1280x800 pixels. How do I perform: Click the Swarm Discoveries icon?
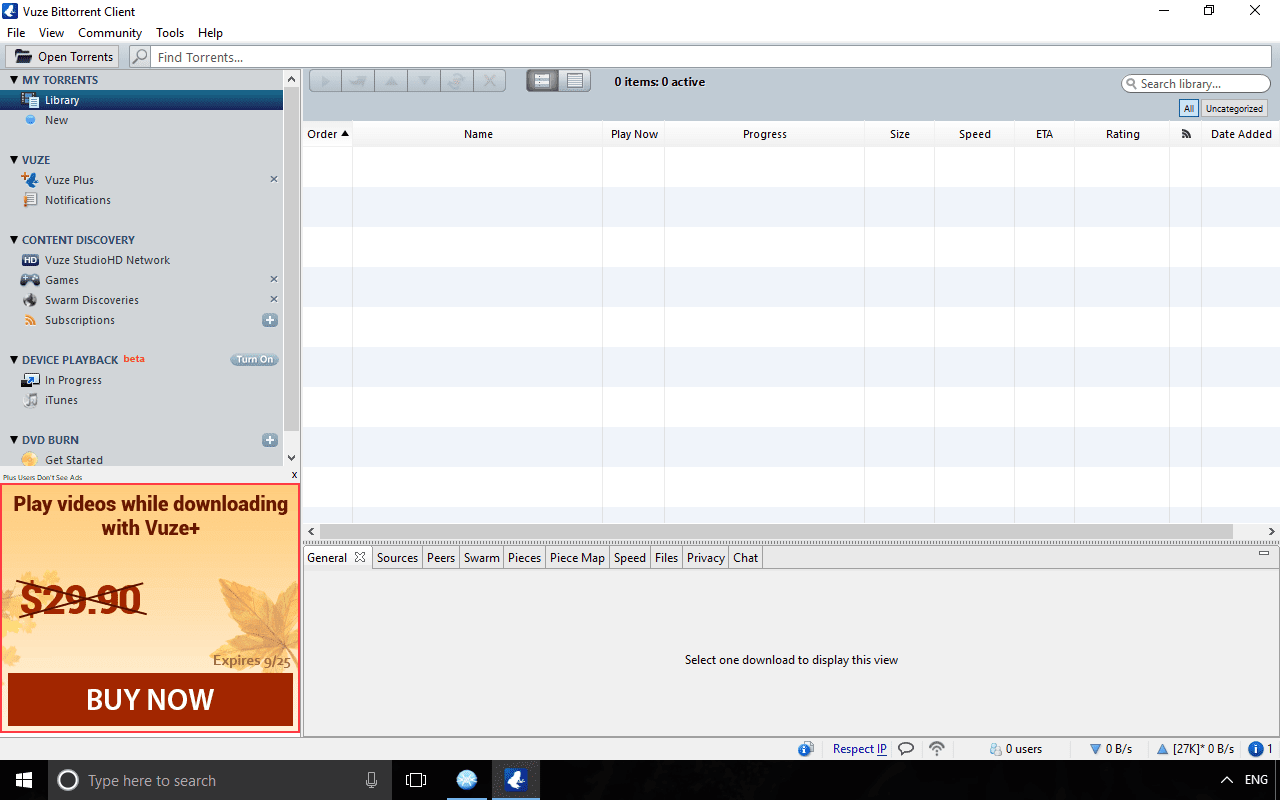(30, 300)
